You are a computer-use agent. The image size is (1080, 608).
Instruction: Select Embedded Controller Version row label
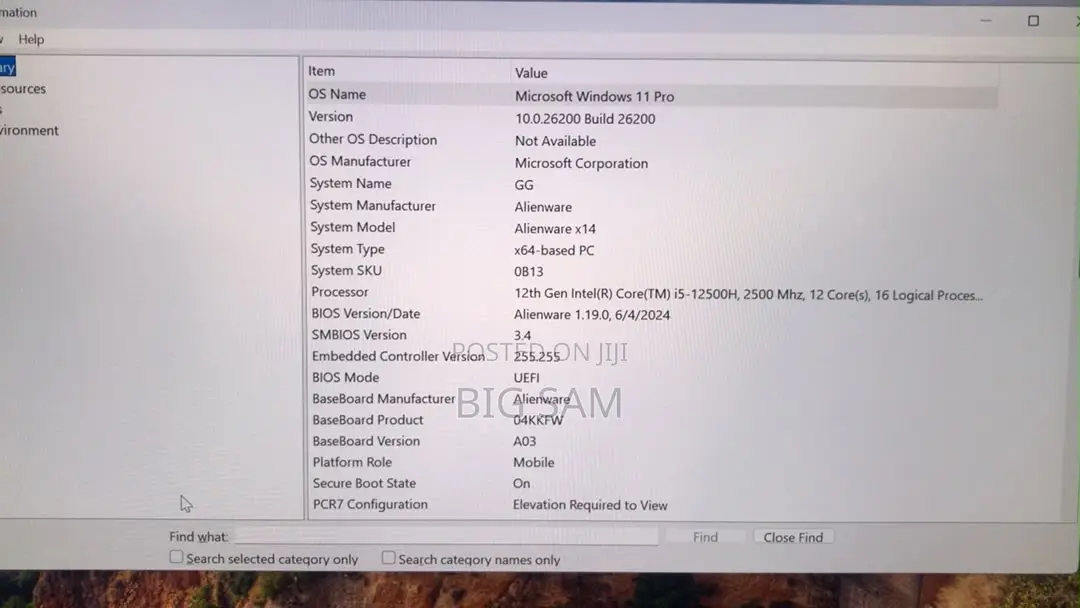pos(398,356)
